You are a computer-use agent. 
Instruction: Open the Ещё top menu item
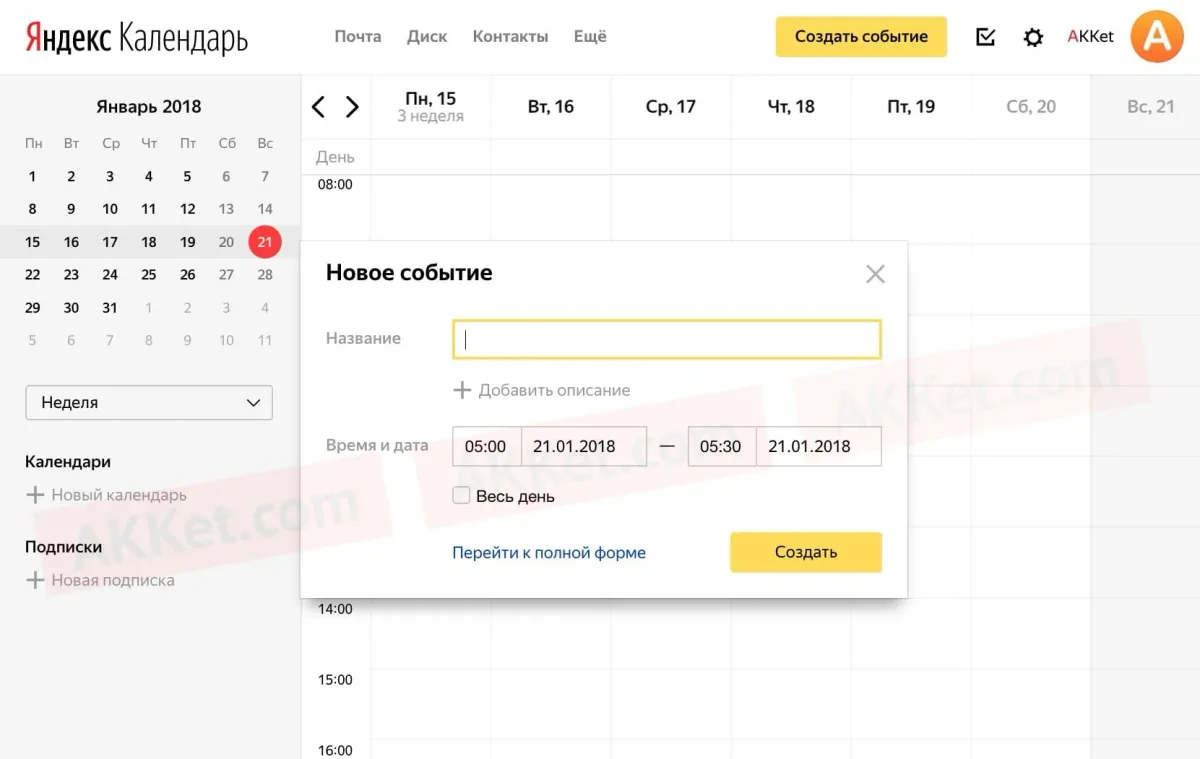pos(590,37)
